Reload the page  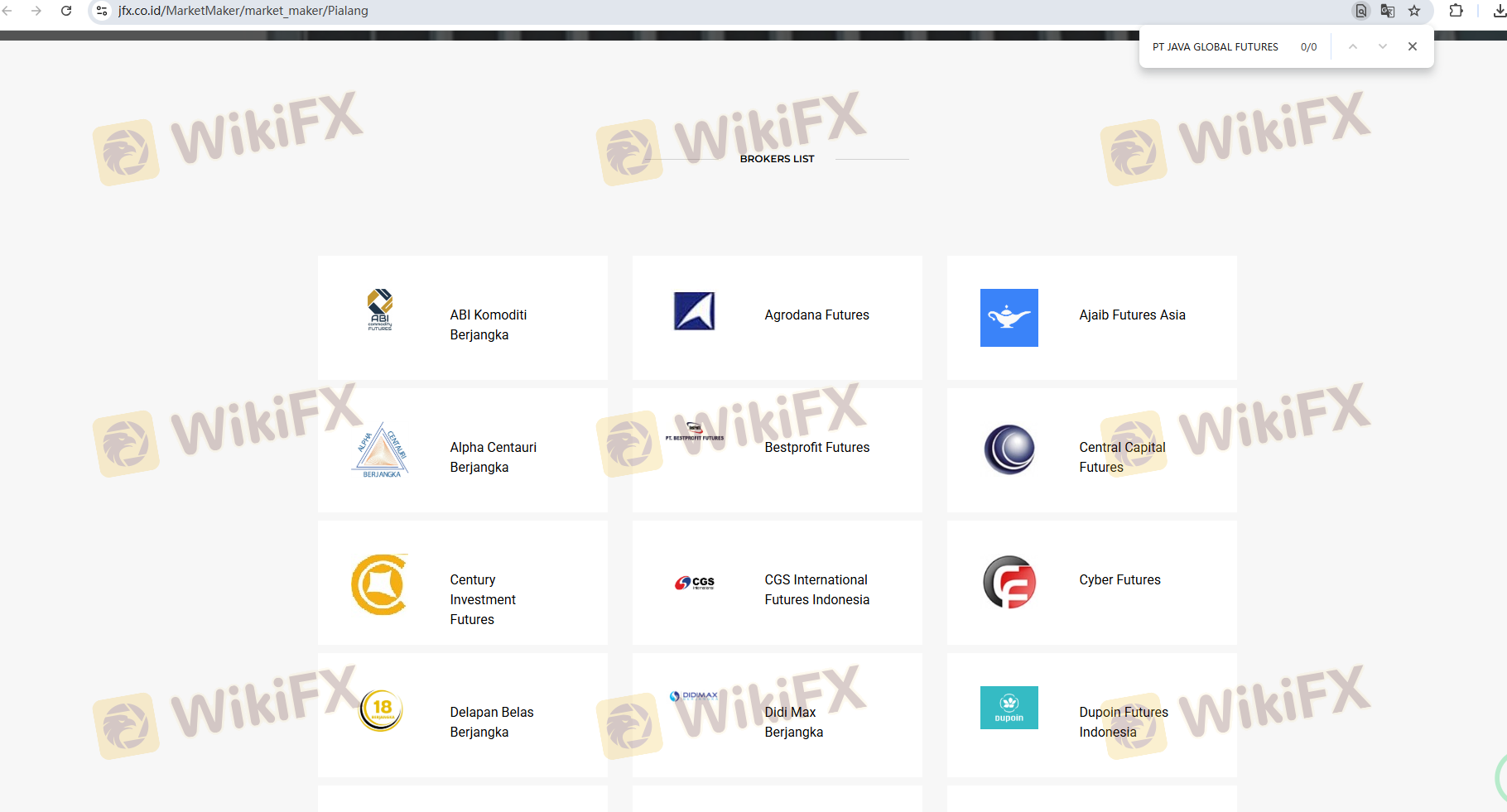pos(66,11)
